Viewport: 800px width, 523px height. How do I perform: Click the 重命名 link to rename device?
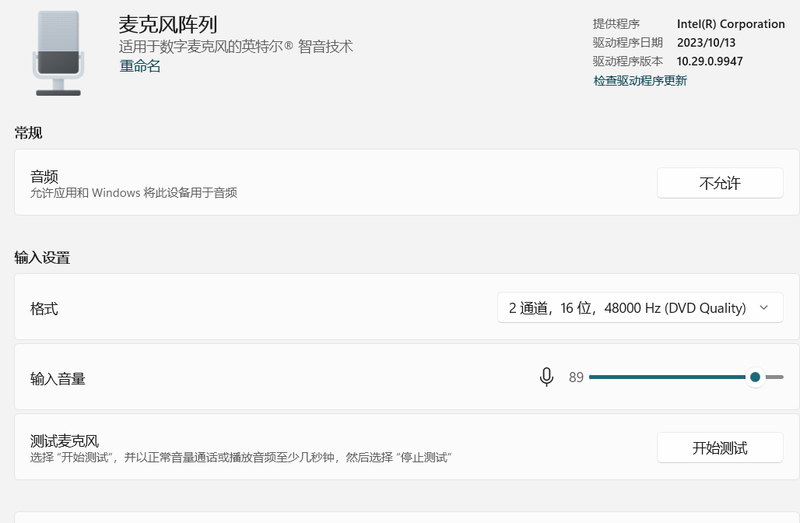coord(140,66)
